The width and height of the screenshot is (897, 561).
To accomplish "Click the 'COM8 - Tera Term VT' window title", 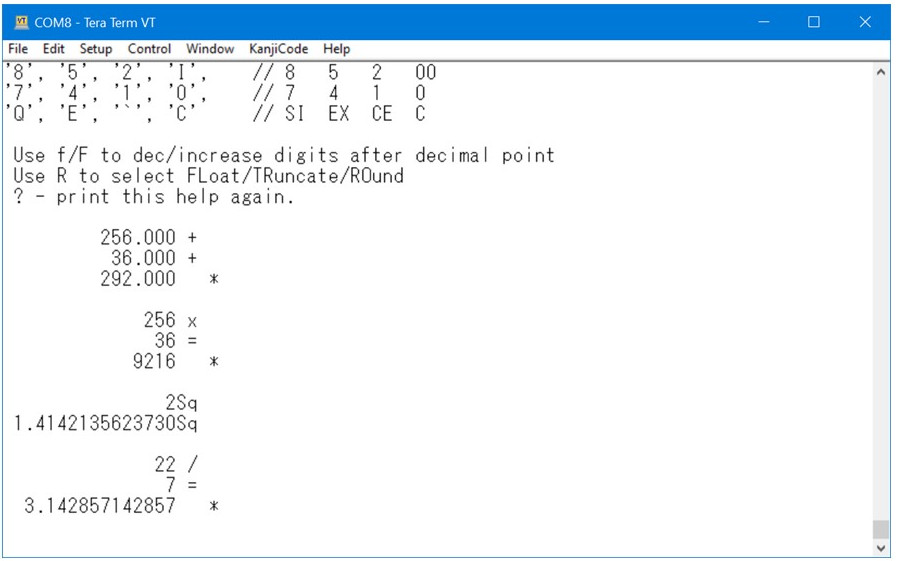I will pyautogui.click(x=95, y=22).
